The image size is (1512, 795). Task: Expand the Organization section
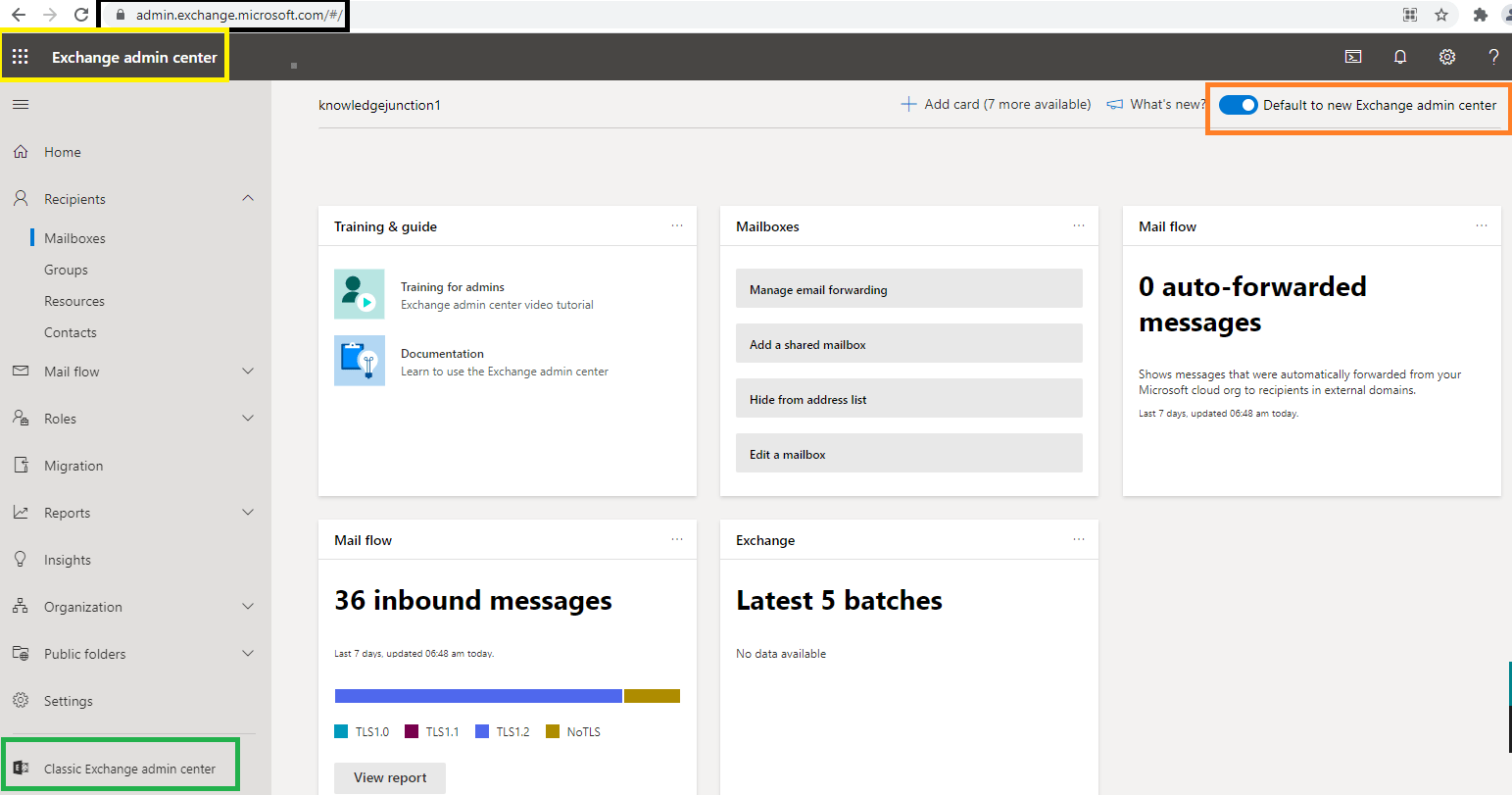pyautogui.click(x=248, y=606)
